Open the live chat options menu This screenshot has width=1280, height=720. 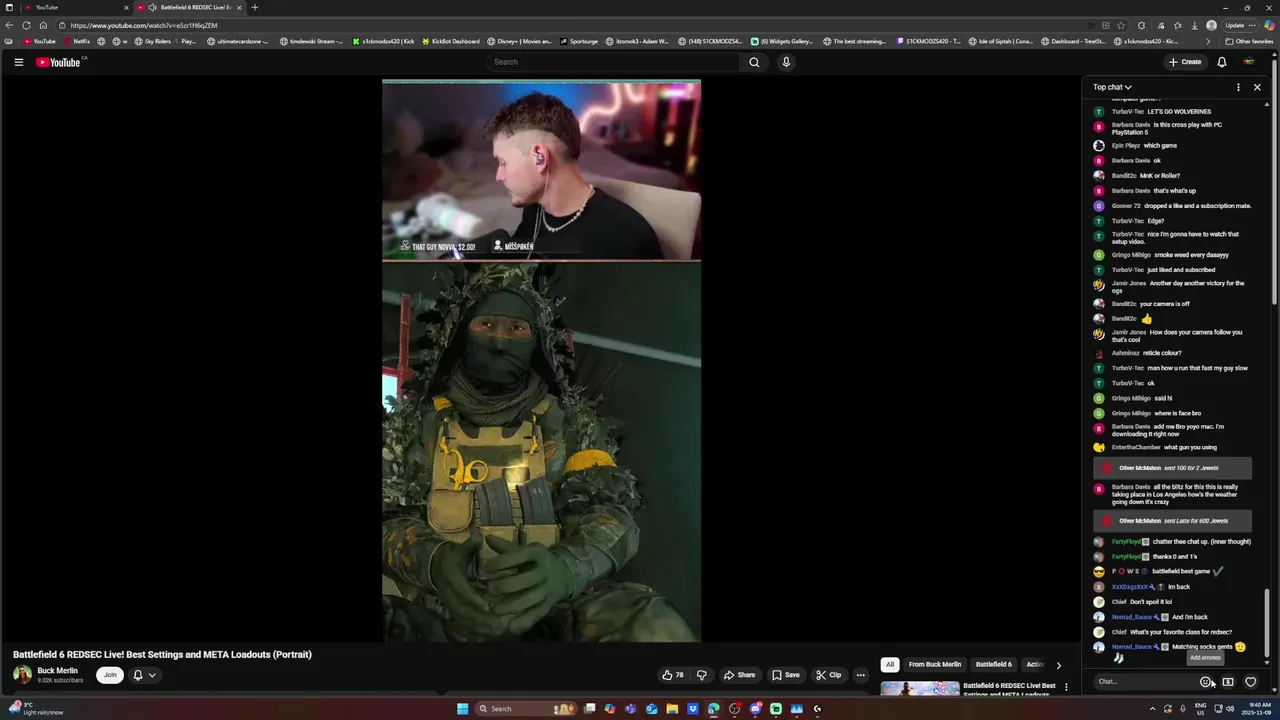1238,87
